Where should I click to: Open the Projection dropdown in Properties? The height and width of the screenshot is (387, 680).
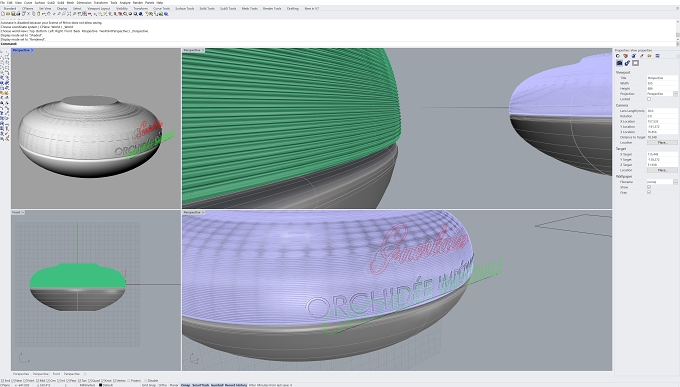click(x=675, y=94)
